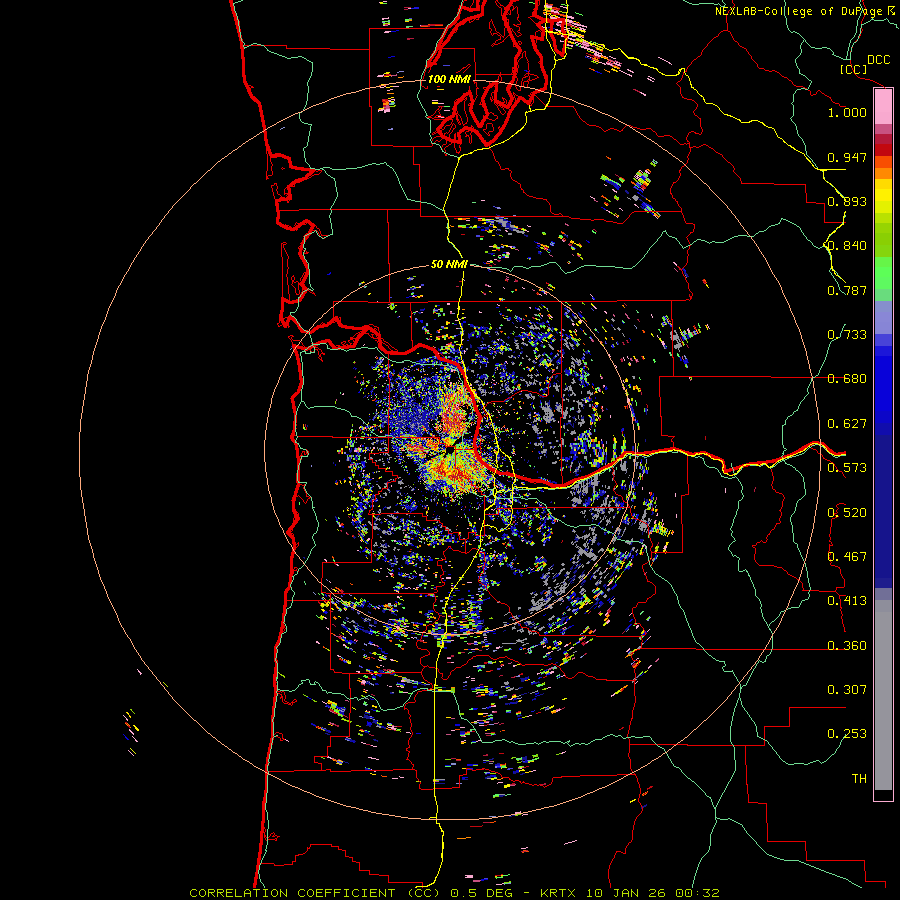Click the 0.467 scale value

pyautogui.click(x=847, y=557)
